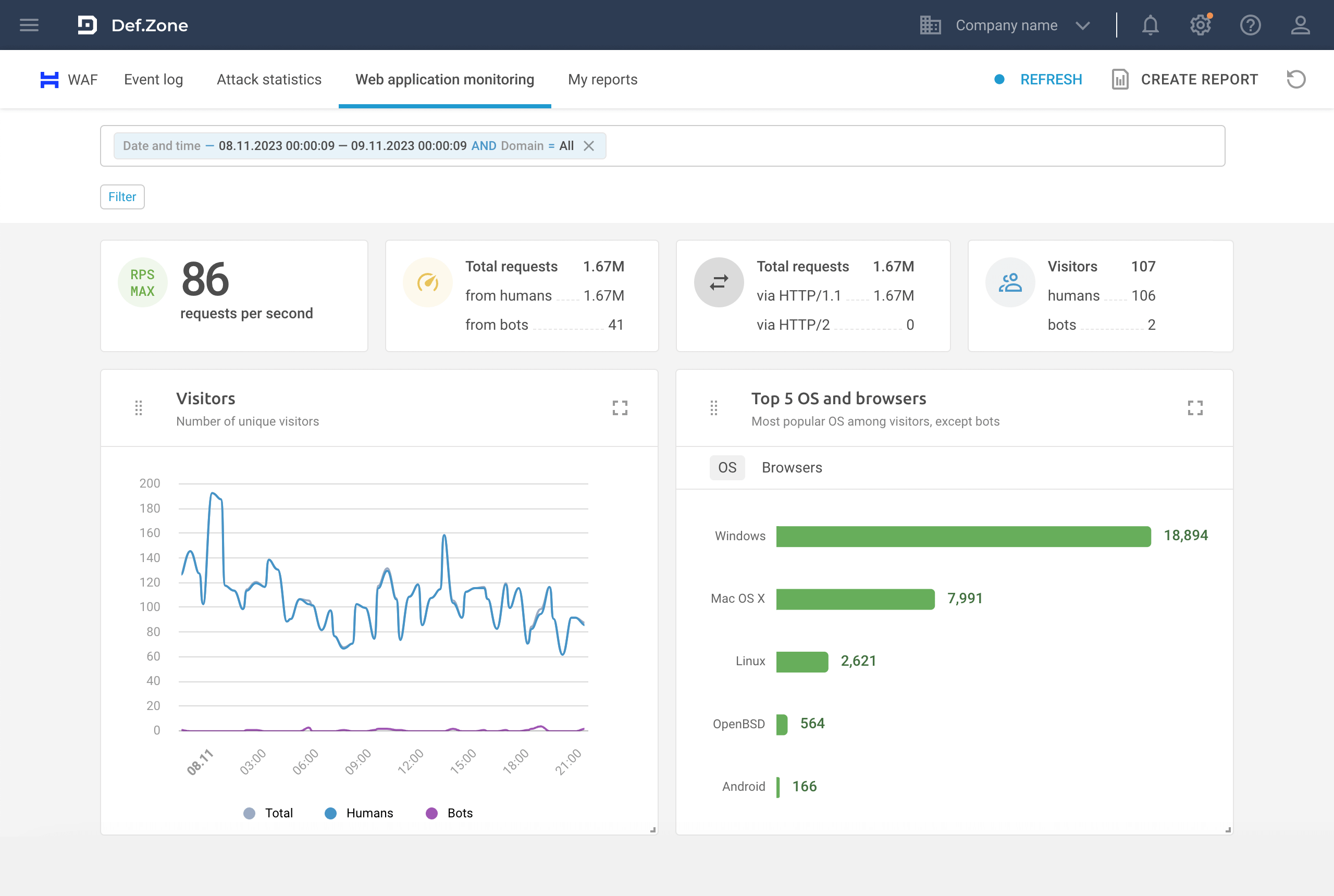
Task: Remove the Date and time filter chip
Action: (x=590, y=146)
